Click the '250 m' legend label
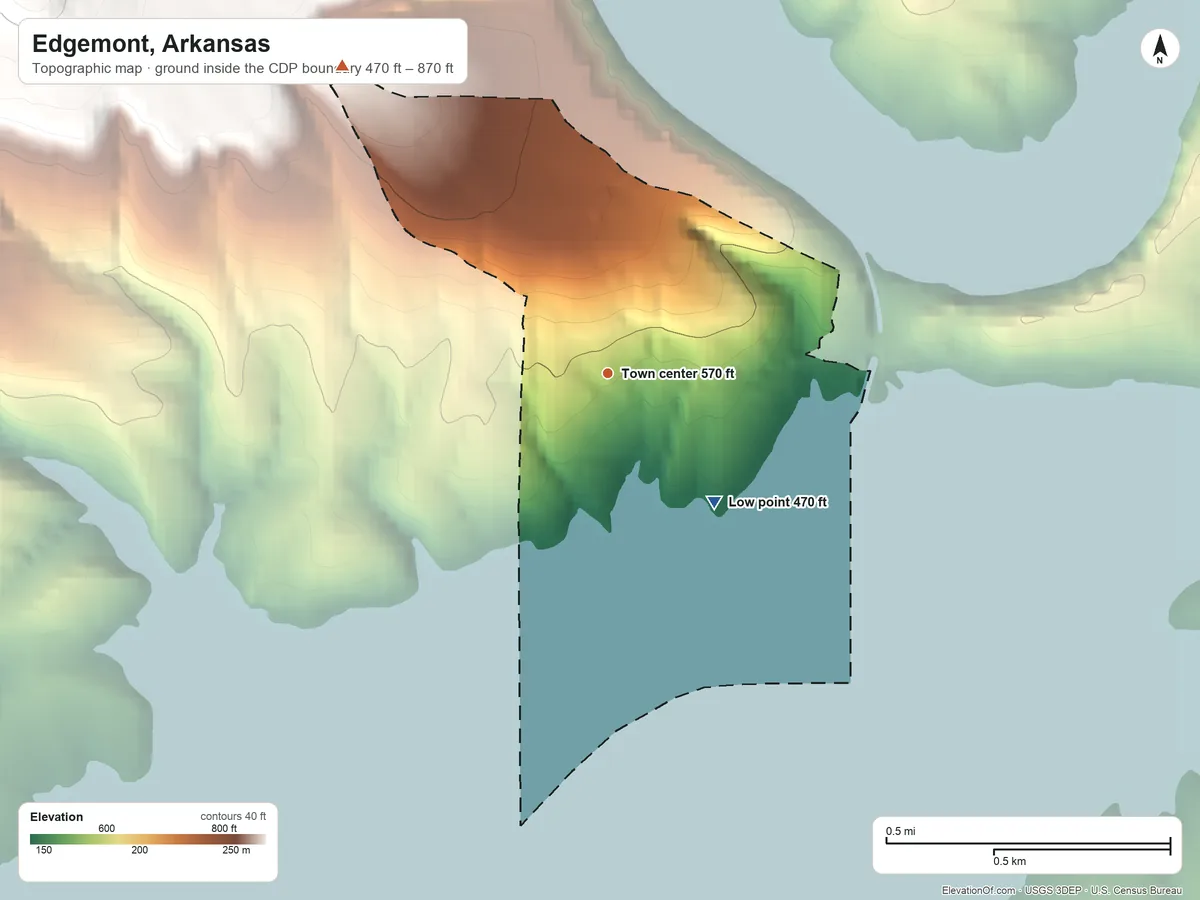1200x900 pixels. pyautogui.click(x=237, y=850)
